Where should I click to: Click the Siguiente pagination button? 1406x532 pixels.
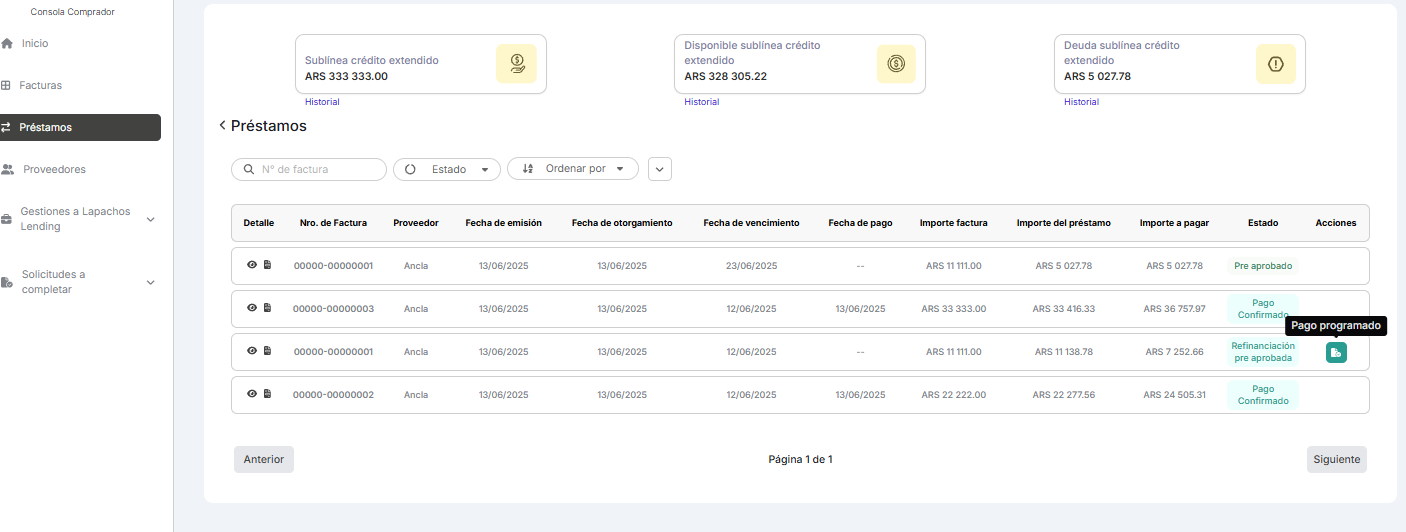pyautogui.click(x=1336, y=459)
